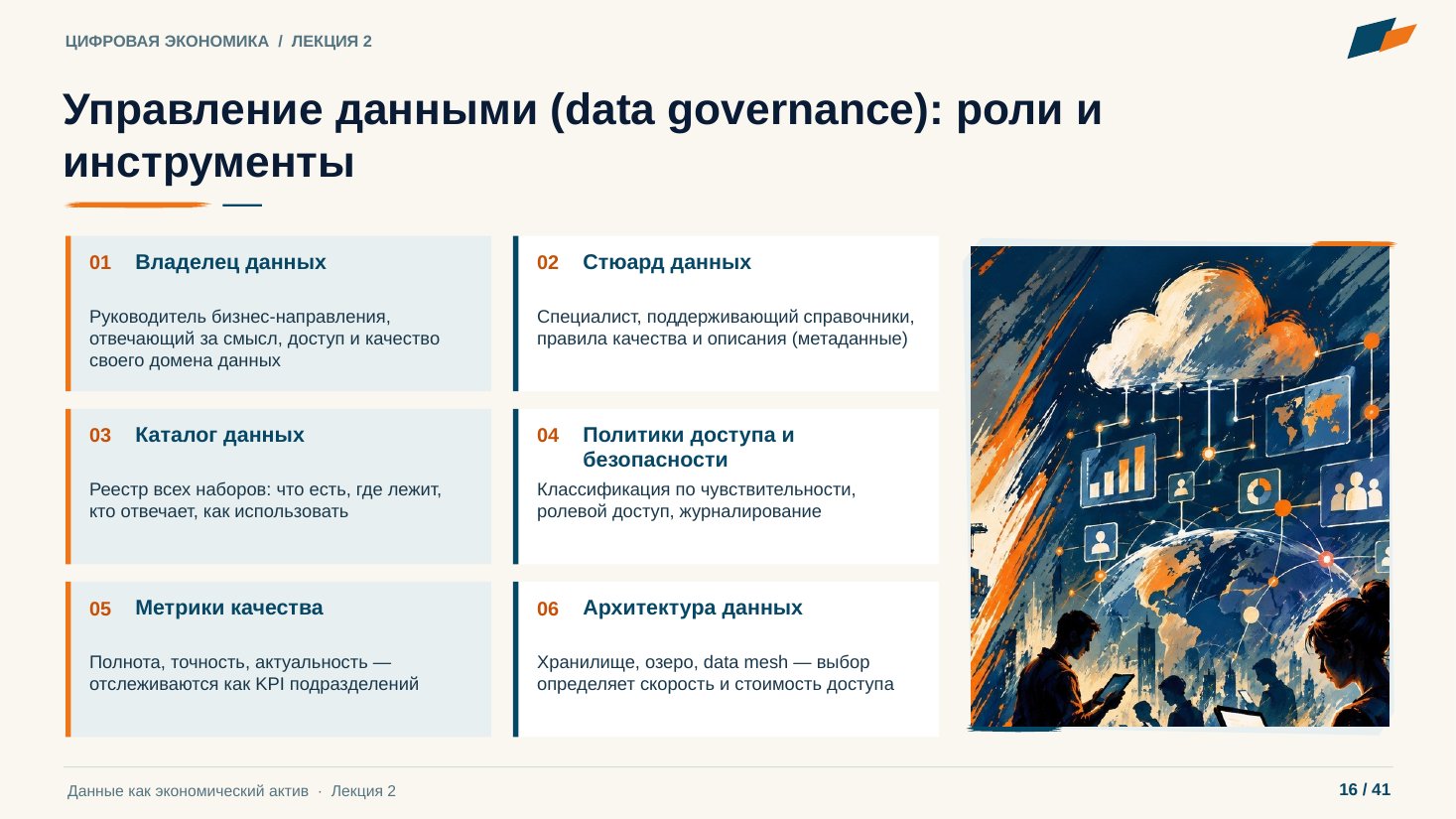Click the blue and orange logo icon
Screen dimensions: 1456x819
tap(1382, 38)
